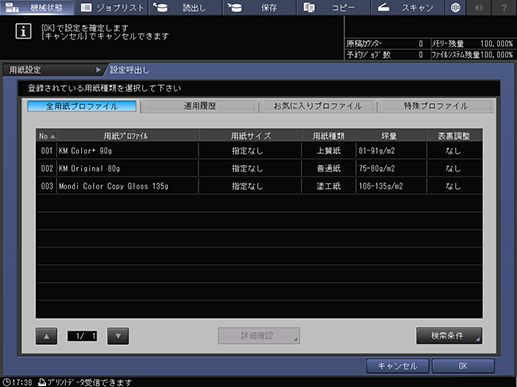Image resolution: width=517 pixels, height=387 pixels.
Task: Confirm with the OK button
Action: (463, 366)
